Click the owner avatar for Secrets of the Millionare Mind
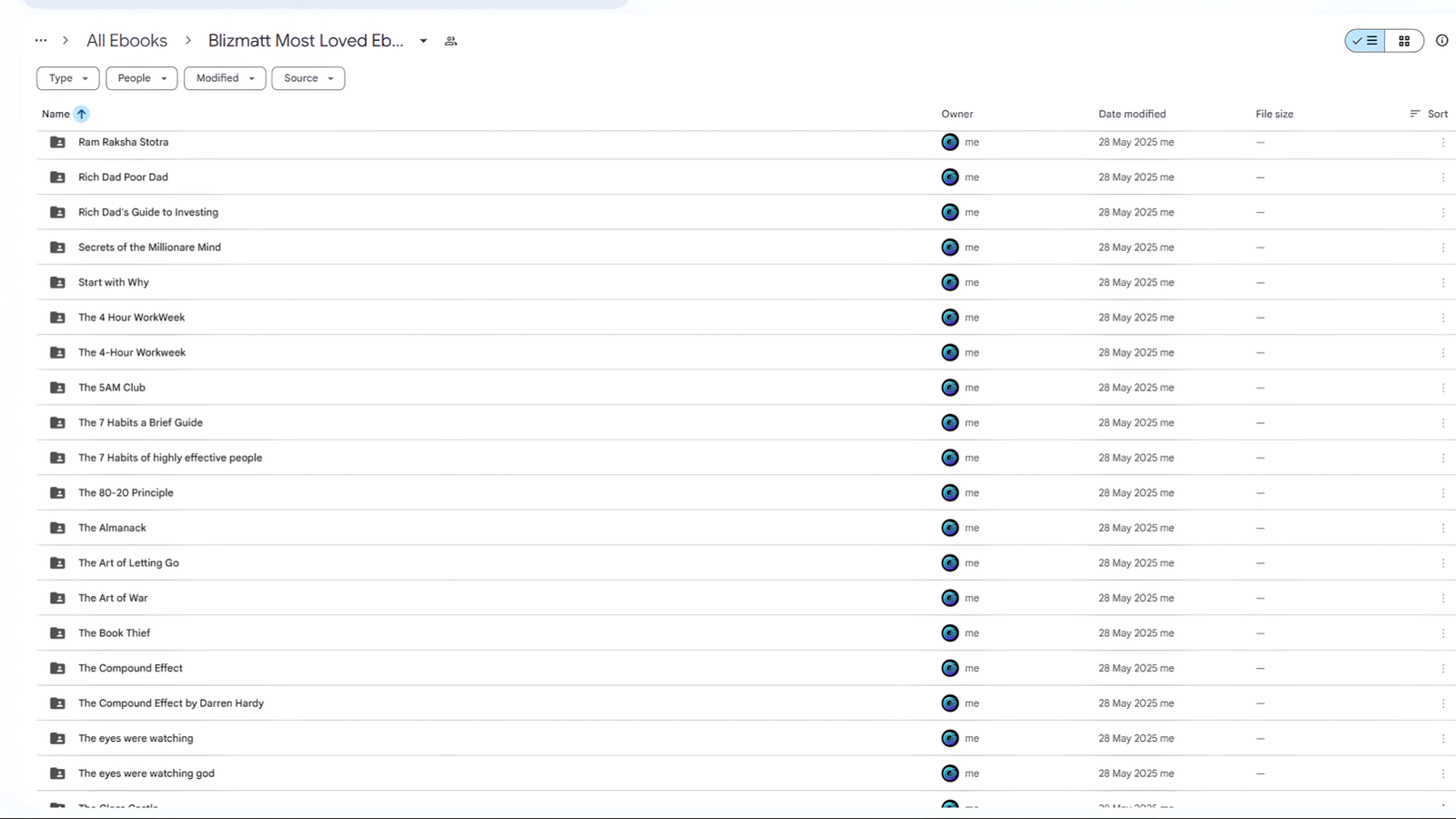 (x=950, y=248)
